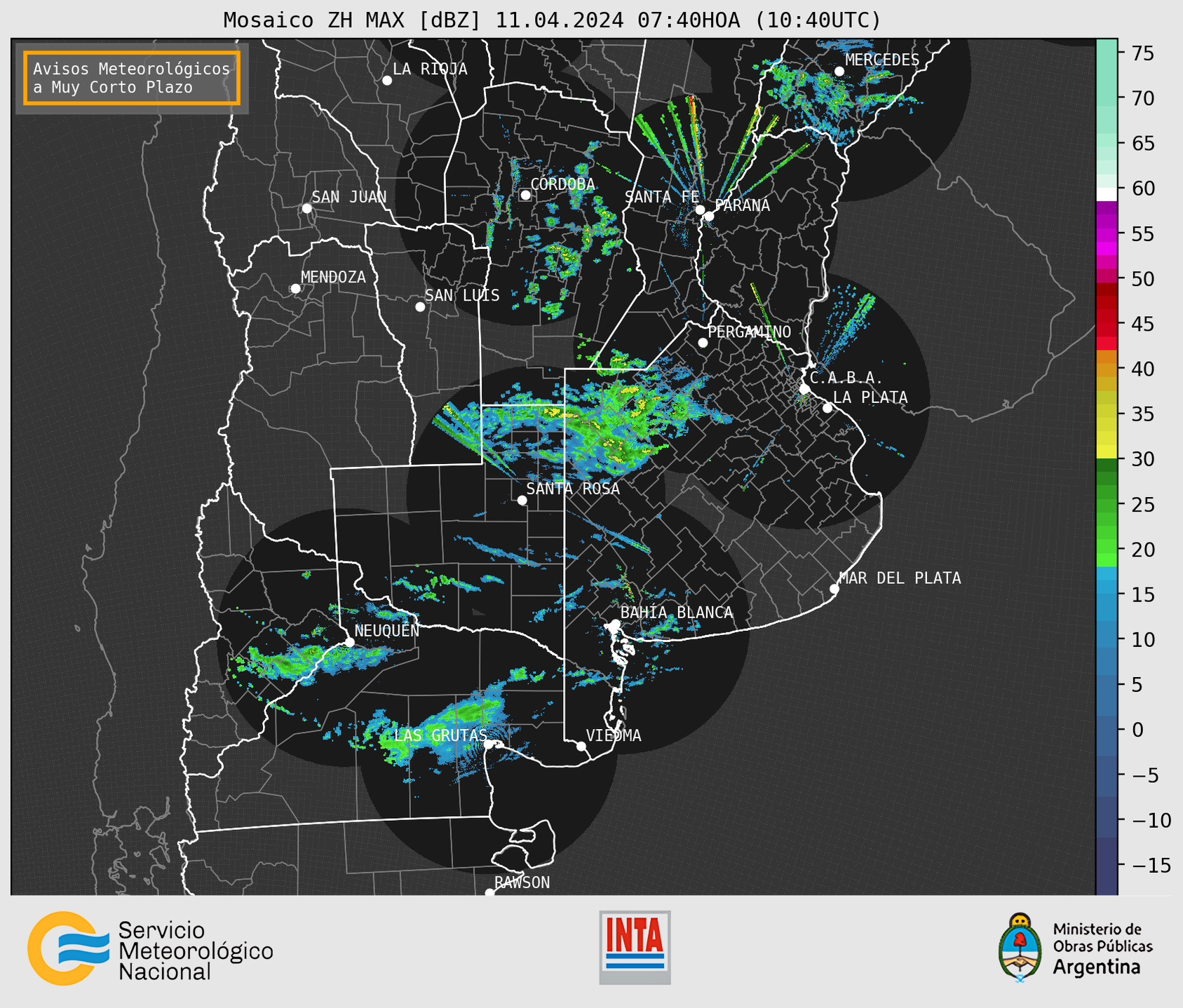Click the SANTA ROSA label
This screenshot has width=1183, height=1008.
tap(573, 489)
